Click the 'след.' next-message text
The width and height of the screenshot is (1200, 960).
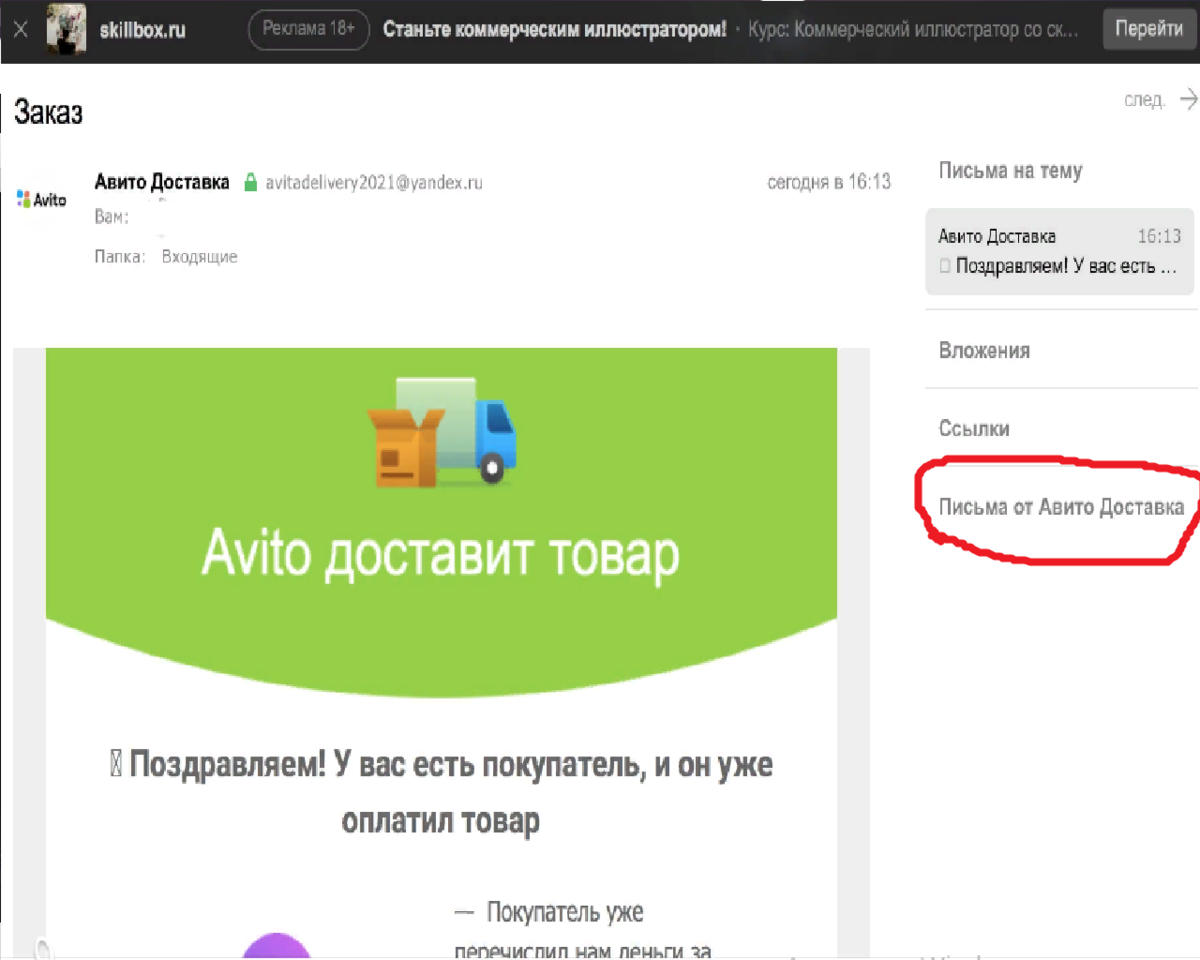1145,100
